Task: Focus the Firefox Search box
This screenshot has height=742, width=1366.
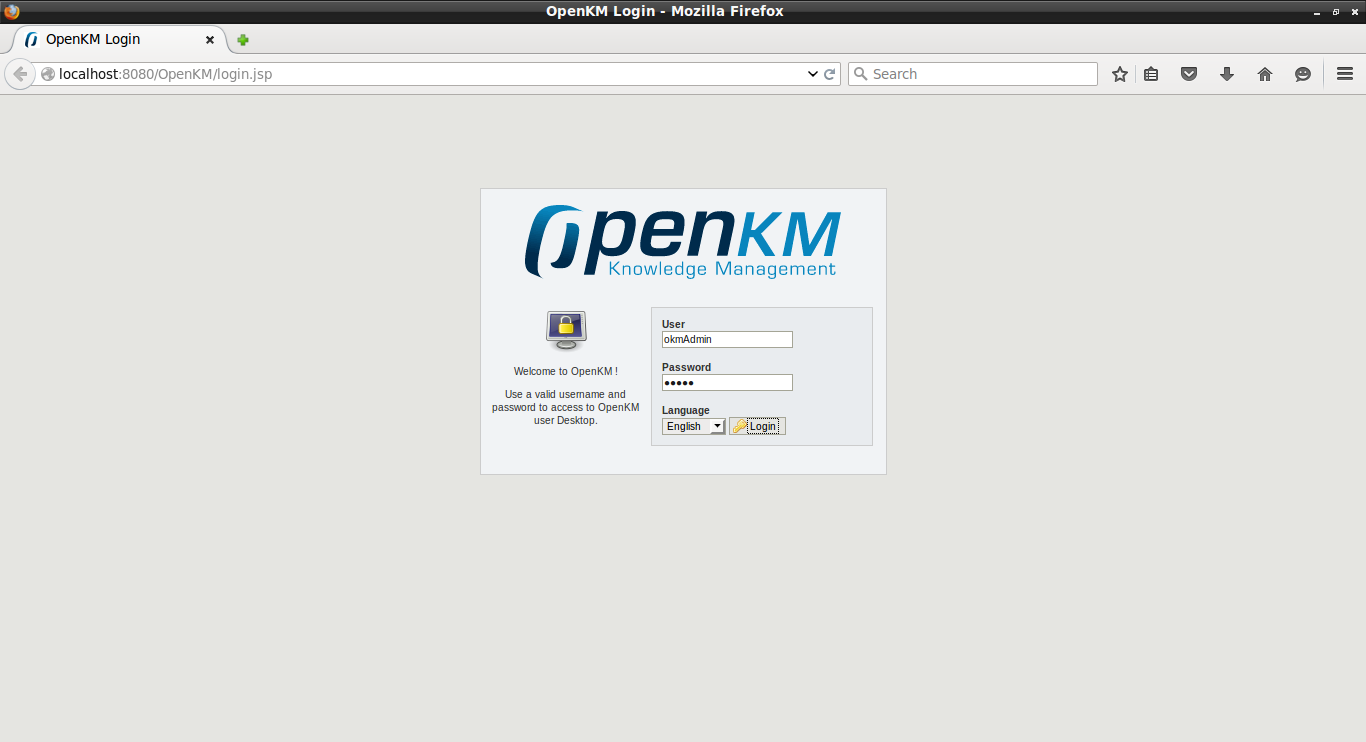Action: 973,74
